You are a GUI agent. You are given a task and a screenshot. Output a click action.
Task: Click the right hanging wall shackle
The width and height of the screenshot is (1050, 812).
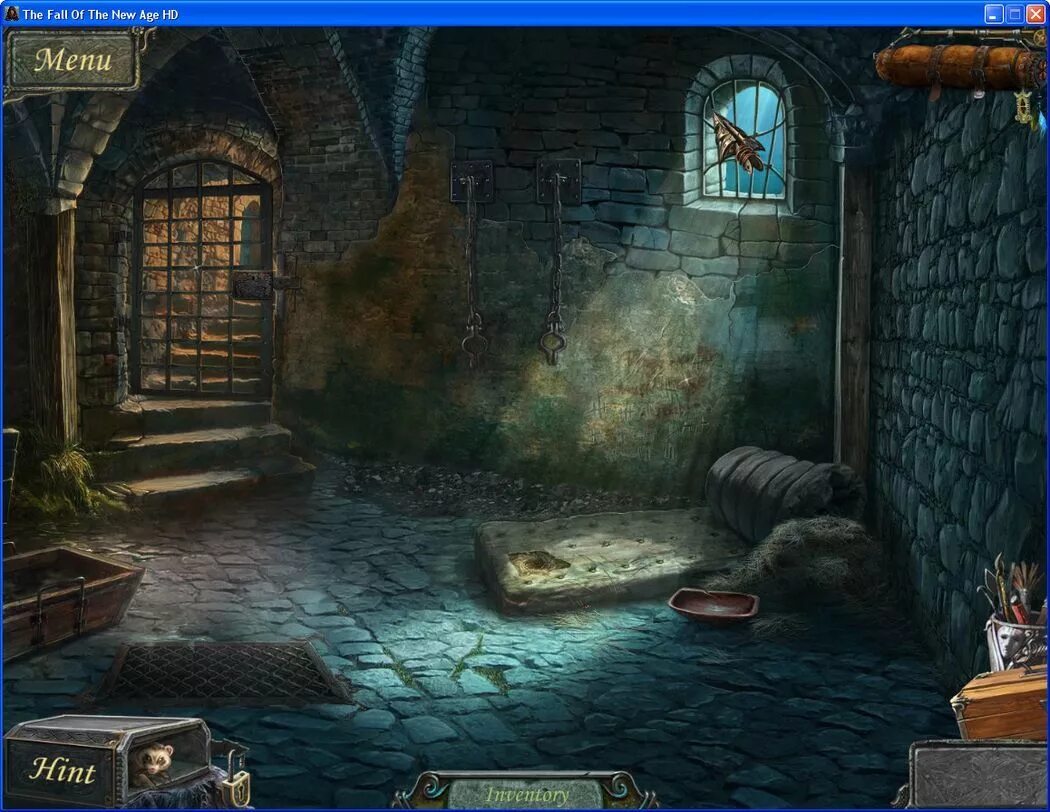pos(553,341)
